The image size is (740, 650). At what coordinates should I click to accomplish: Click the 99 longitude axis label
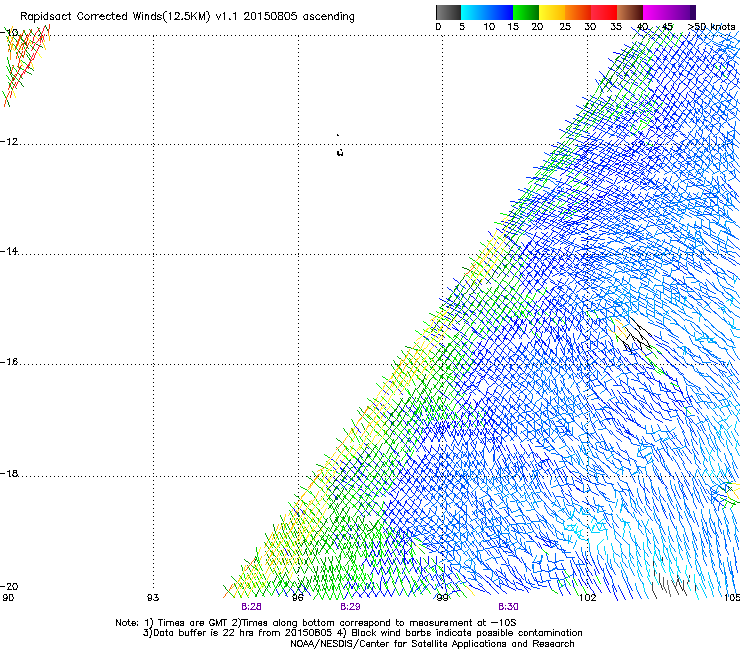tap(442, 598)
